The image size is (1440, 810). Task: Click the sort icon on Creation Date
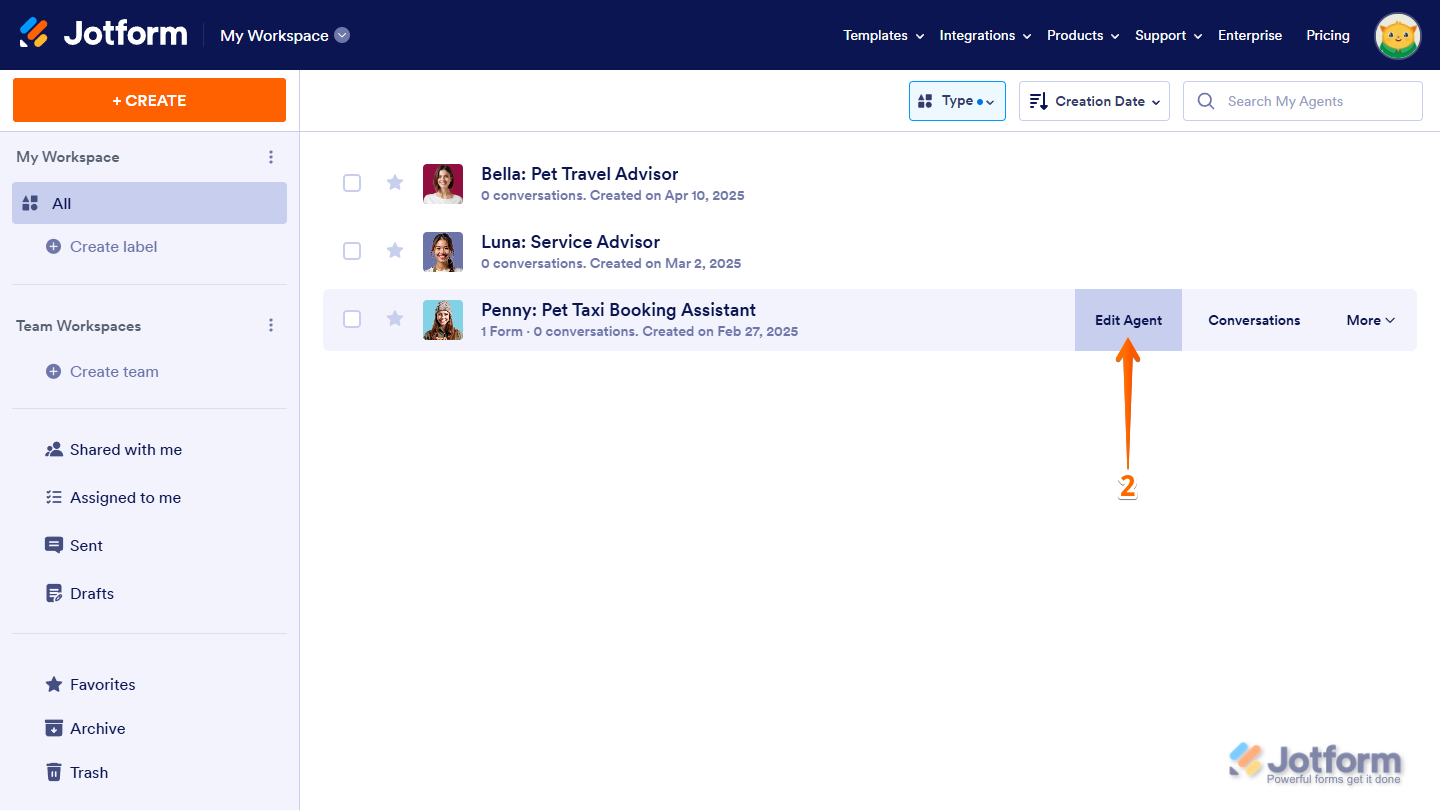[1038, 101]
